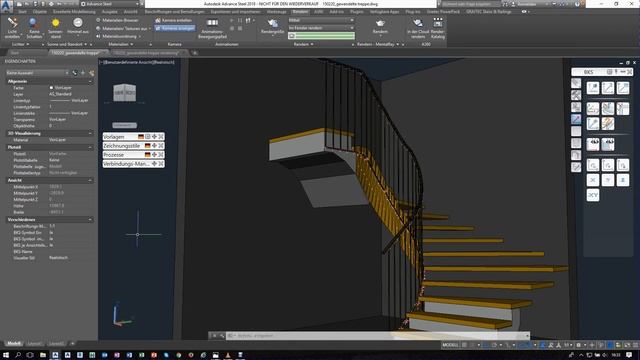Expand the Sonne und Standort panel

[x=67, y=44]
